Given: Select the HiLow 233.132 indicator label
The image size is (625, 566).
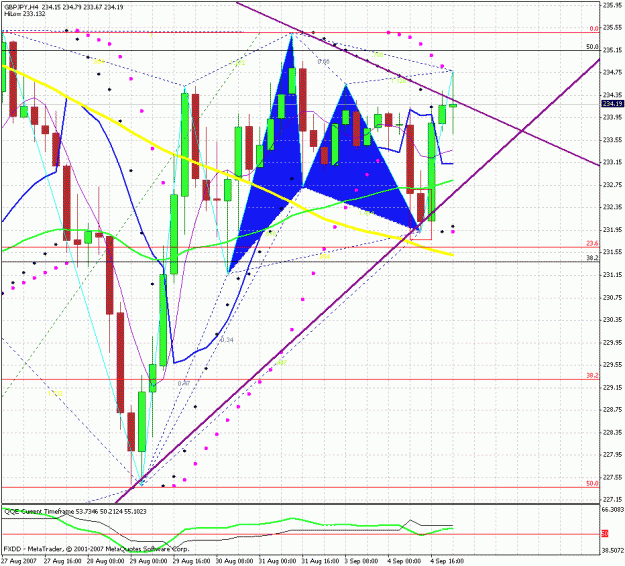Looking at the screenshot, I should [x=25, y=14].
